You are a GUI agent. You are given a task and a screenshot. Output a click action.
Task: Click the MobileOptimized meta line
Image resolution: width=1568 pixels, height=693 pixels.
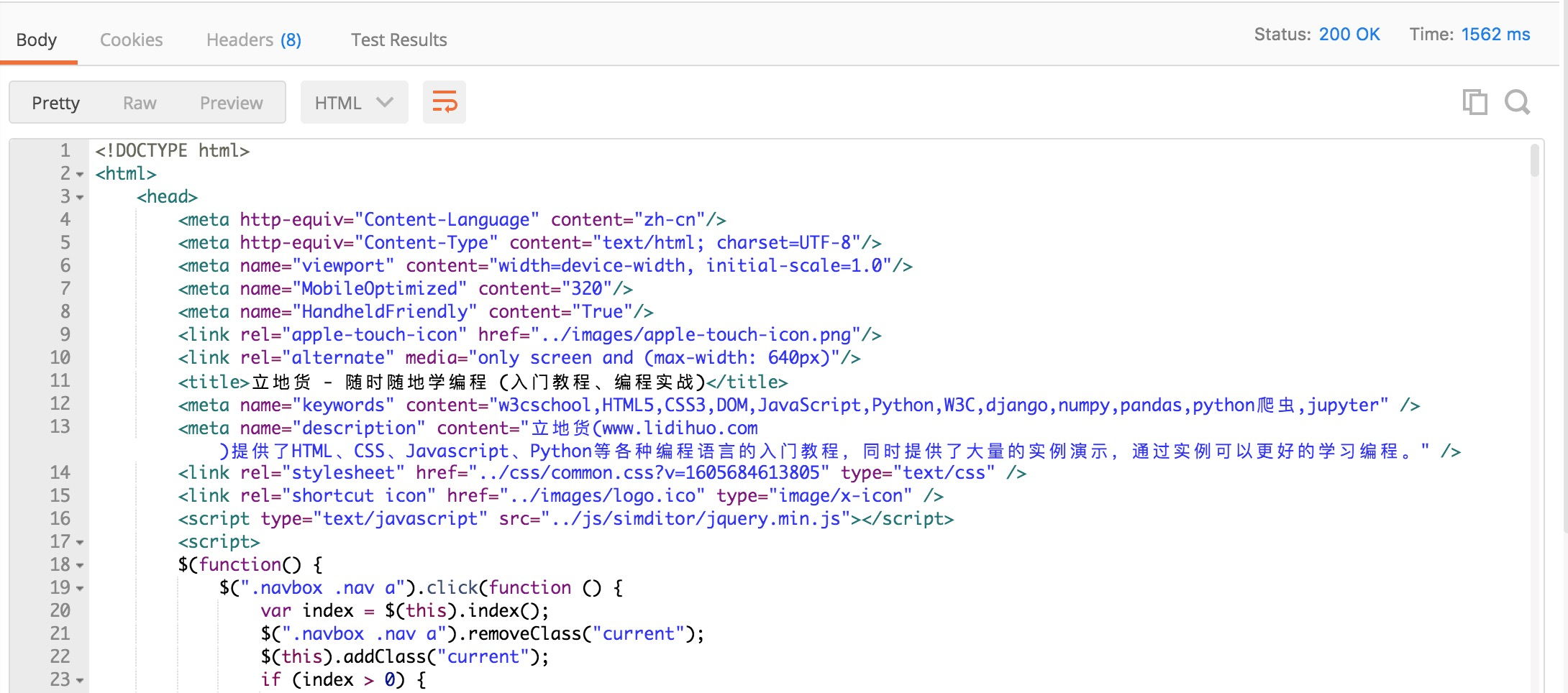click(x=406, y=288)
